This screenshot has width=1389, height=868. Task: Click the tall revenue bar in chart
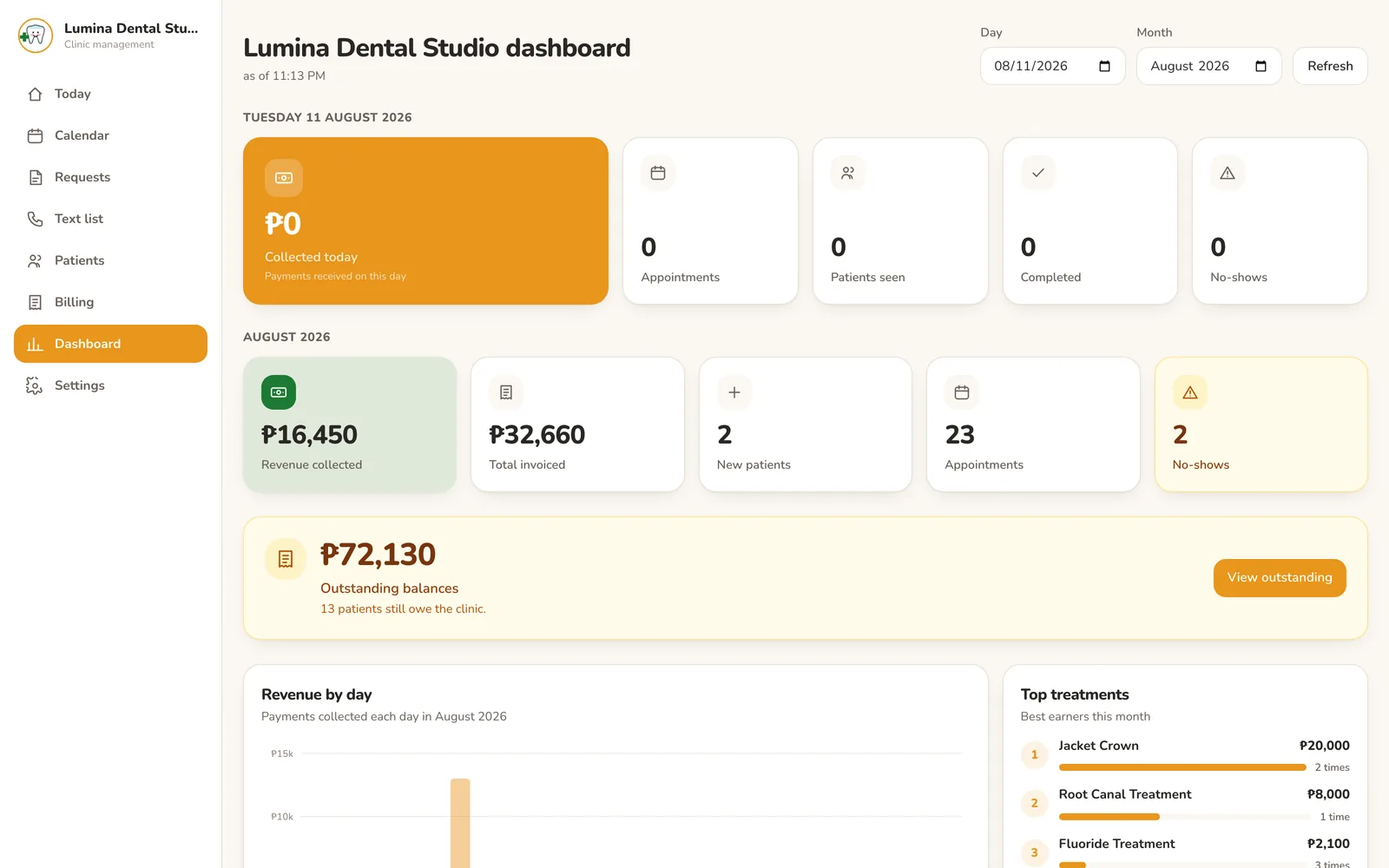tap(460, 823)
